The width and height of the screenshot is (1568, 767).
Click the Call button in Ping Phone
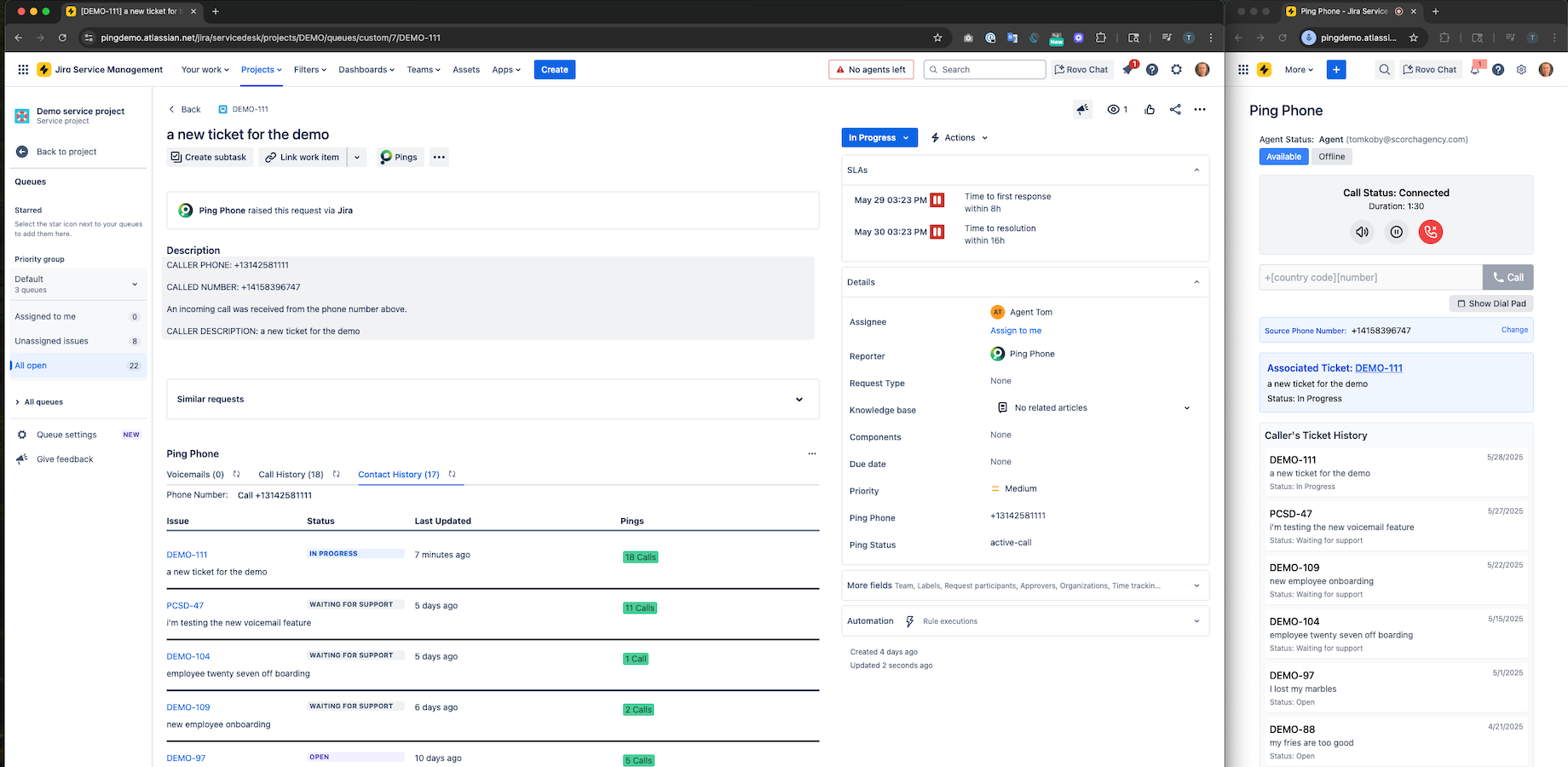(x=1507, y=277)
